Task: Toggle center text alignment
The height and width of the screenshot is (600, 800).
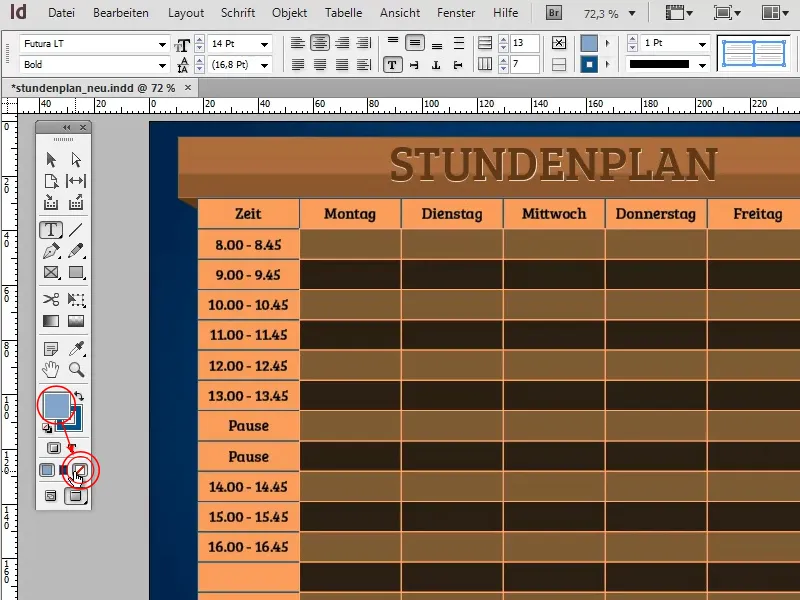Action: pos(320,43)
